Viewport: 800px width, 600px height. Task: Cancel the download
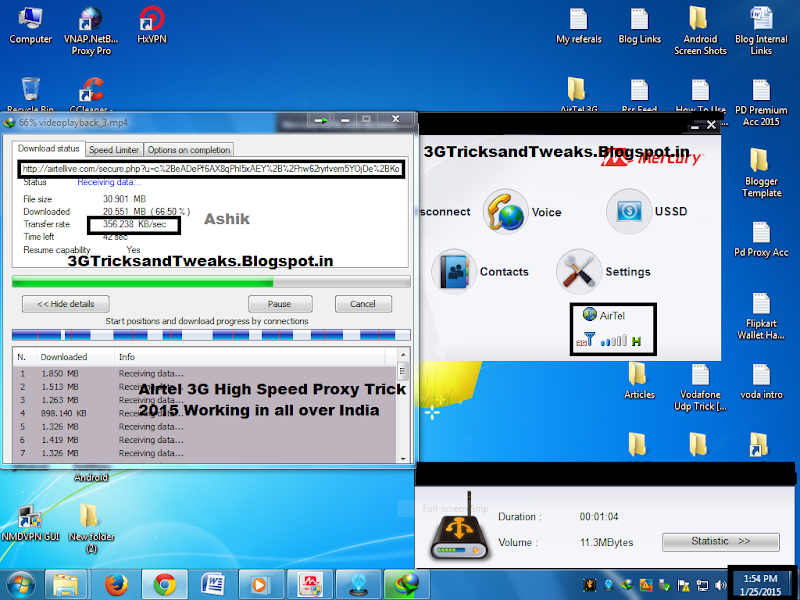coord(363,304)
